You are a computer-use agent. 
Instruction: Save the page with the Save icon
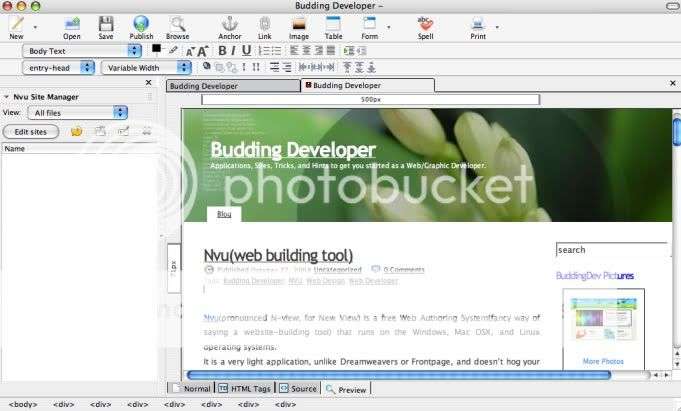click(106, 24)
